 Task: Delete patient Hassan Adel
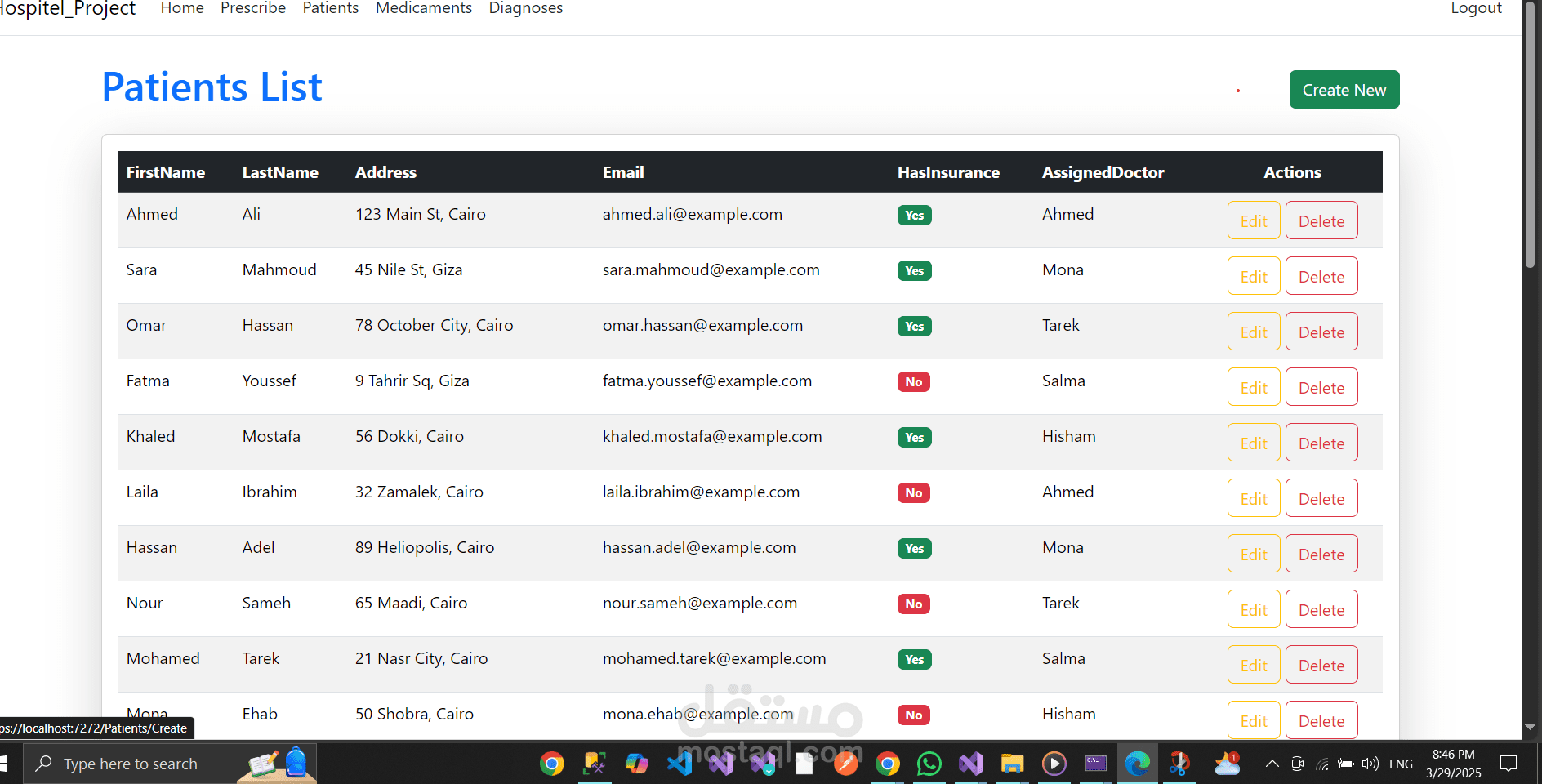click(x=1321, y=554)
